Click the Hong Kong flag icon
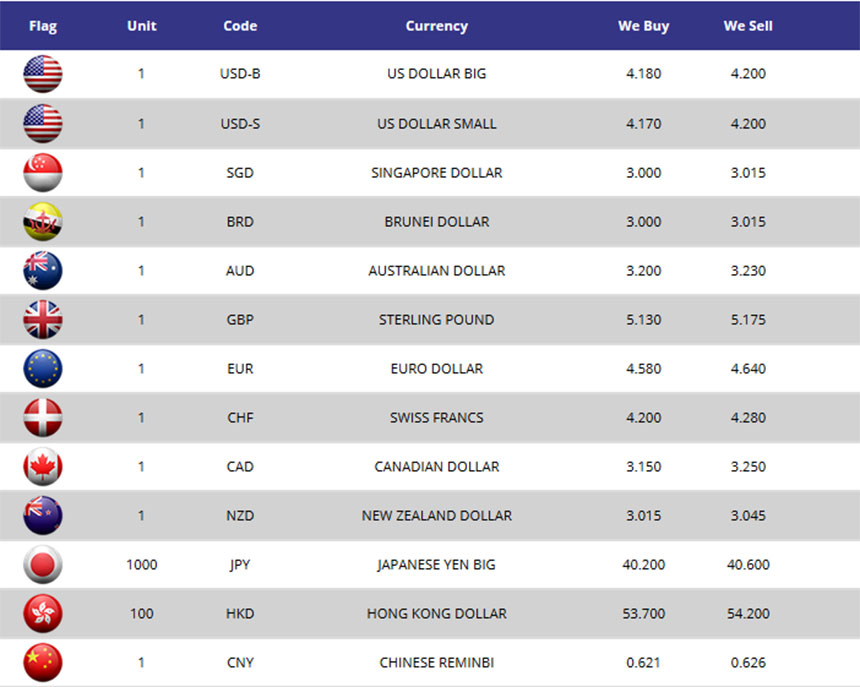860x687 pixels. (43, 614)
